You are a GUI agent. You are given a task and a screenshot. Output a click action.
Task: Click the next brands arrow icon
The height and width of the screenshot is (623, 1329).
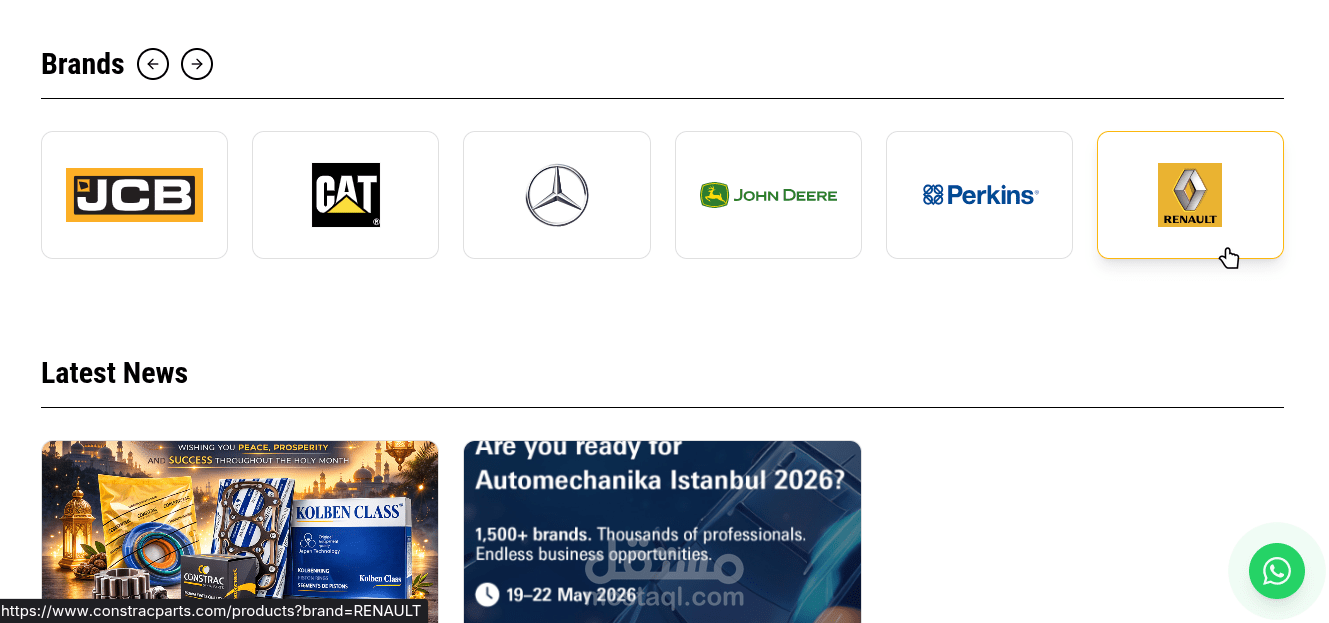(x=197, y=64)
